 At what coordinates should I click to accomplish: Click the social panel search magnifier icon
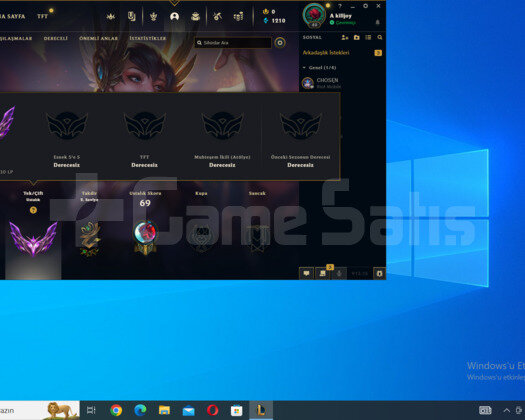click(x=380, y=38)
